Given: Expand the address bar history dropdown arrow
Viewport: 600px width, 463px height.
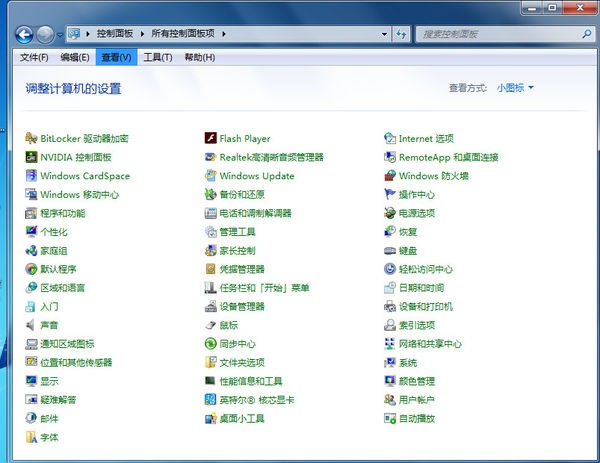Looking at the screenshot, I should 382,35.
